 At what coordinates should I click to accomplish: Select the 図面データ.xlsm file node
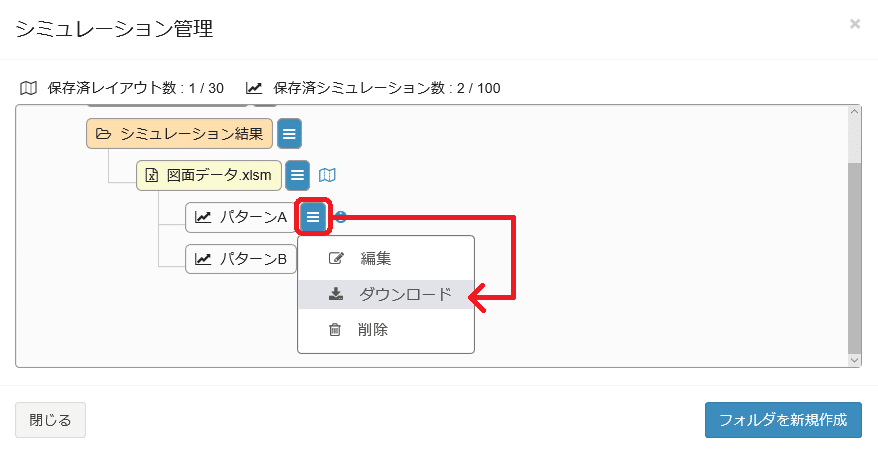click(x=209, y=175)
